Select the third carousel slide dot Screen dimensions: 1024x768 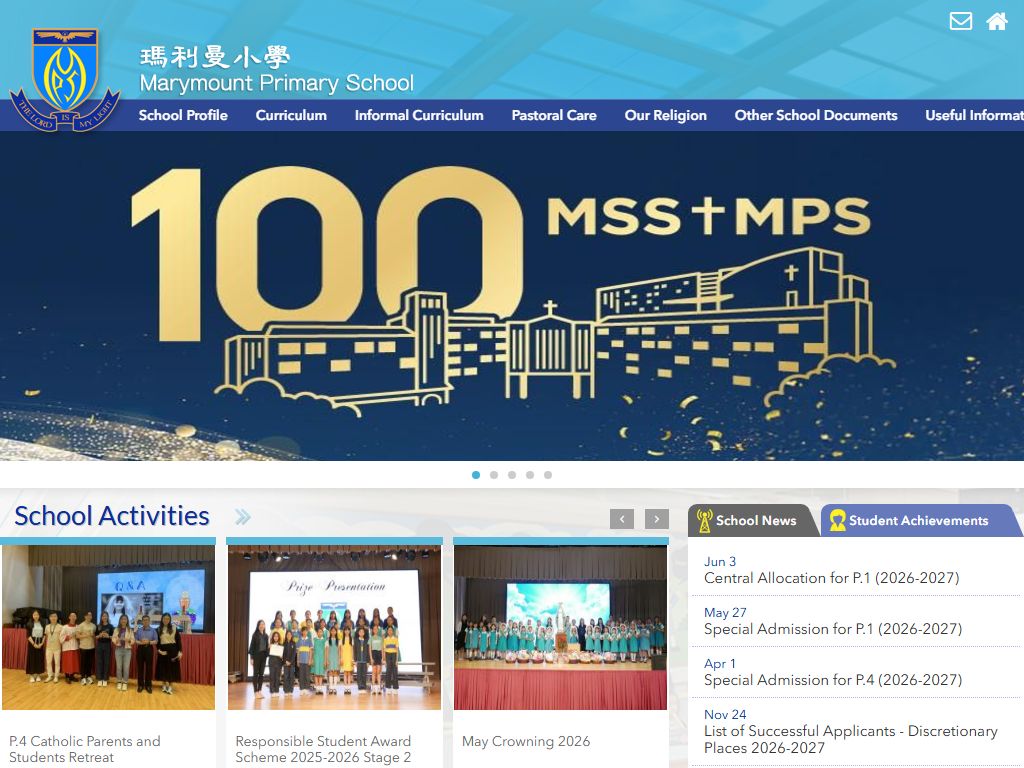[512, 475]
